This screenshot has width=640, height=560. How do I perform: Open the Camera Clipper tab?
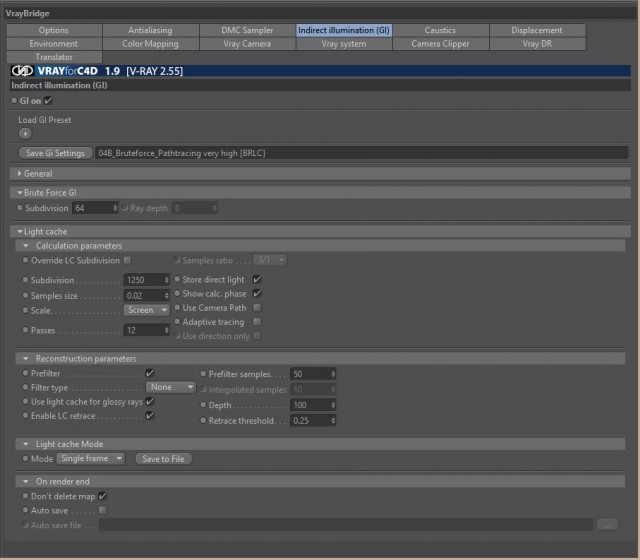[x=440, y=44]
